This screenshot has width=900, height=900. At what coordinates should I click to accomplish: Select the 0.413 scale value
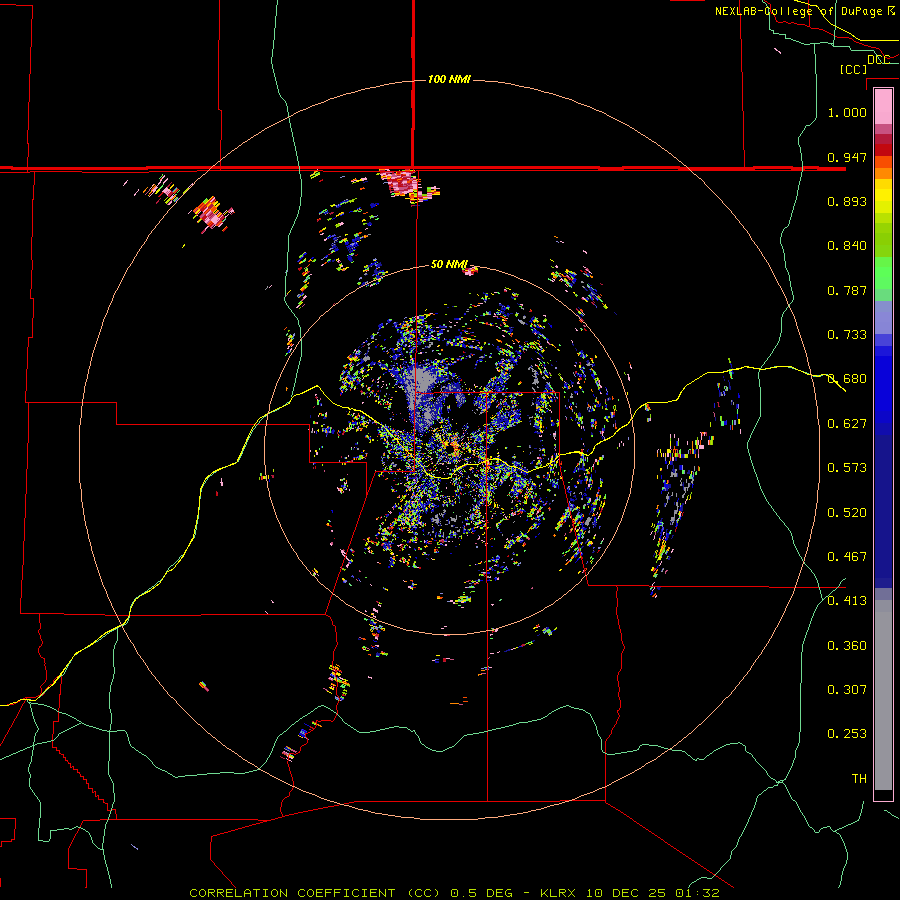click(x=847, y=601)
